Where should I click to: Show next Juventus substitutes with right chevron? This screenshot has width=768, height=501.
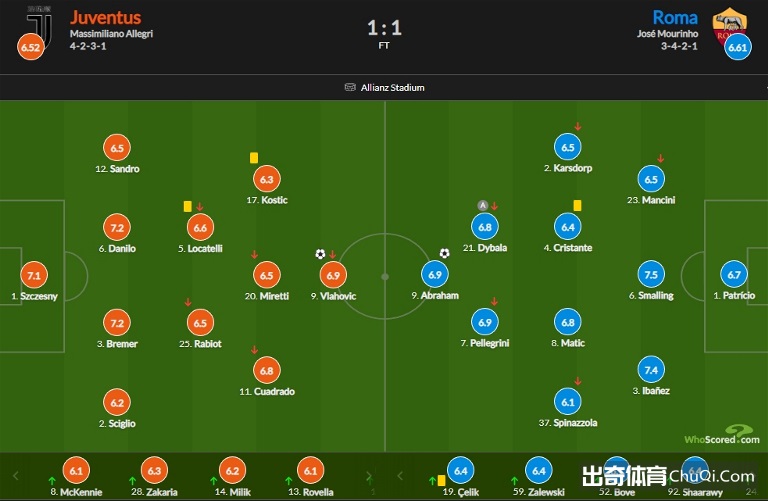(369, 476)
